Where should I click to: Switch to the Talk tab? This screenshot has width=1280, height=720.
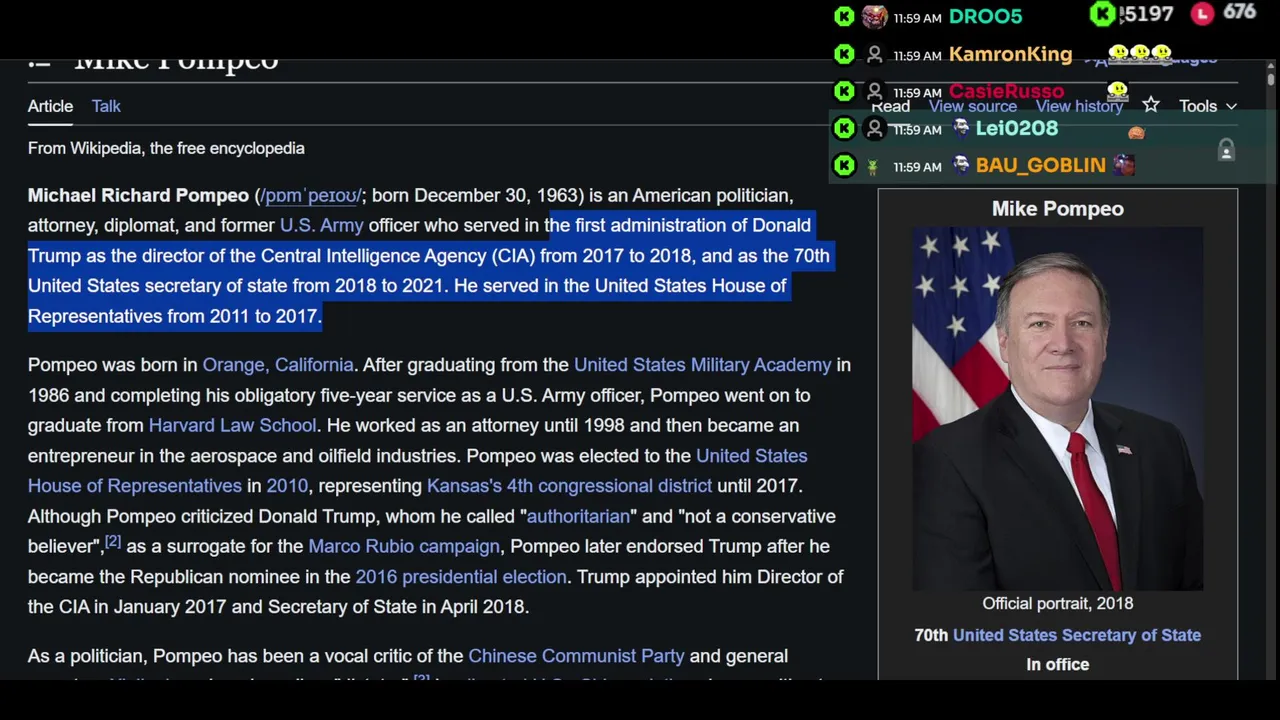pos(106,106)
